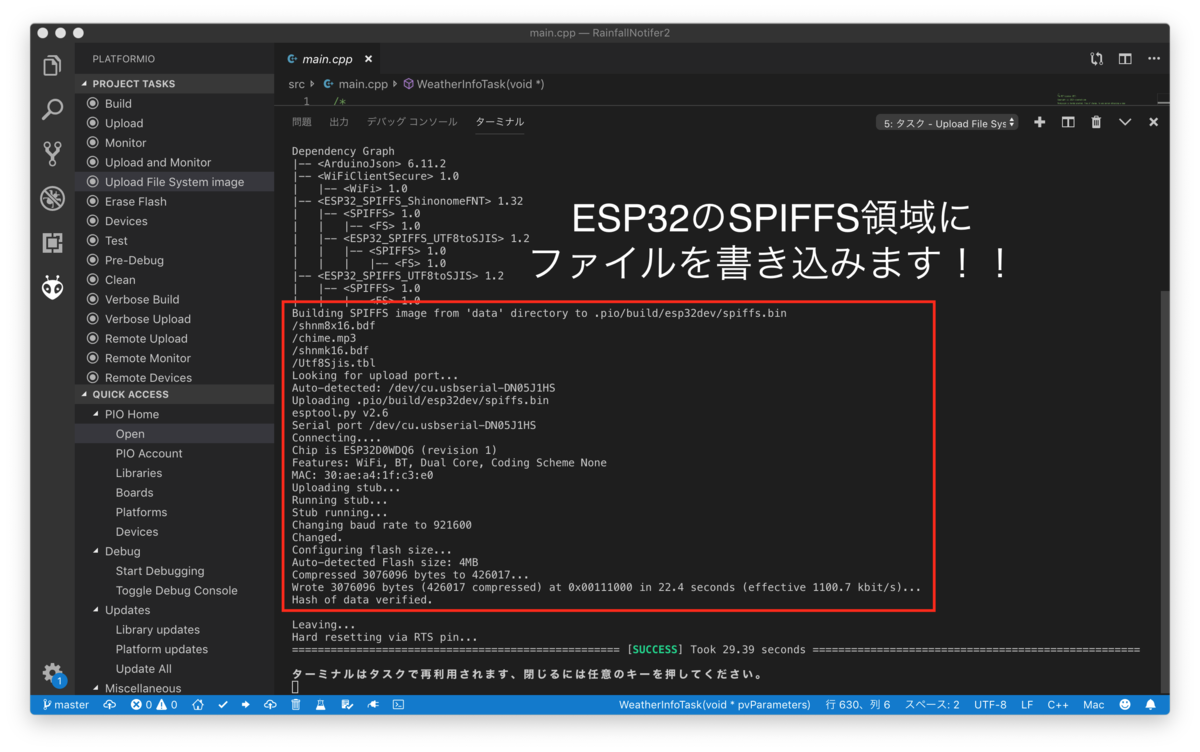Image resolution: width=1200 pixels, height=752 pixels.
Task: Close the terminal panel with X
Action: tap(1153, 122)
